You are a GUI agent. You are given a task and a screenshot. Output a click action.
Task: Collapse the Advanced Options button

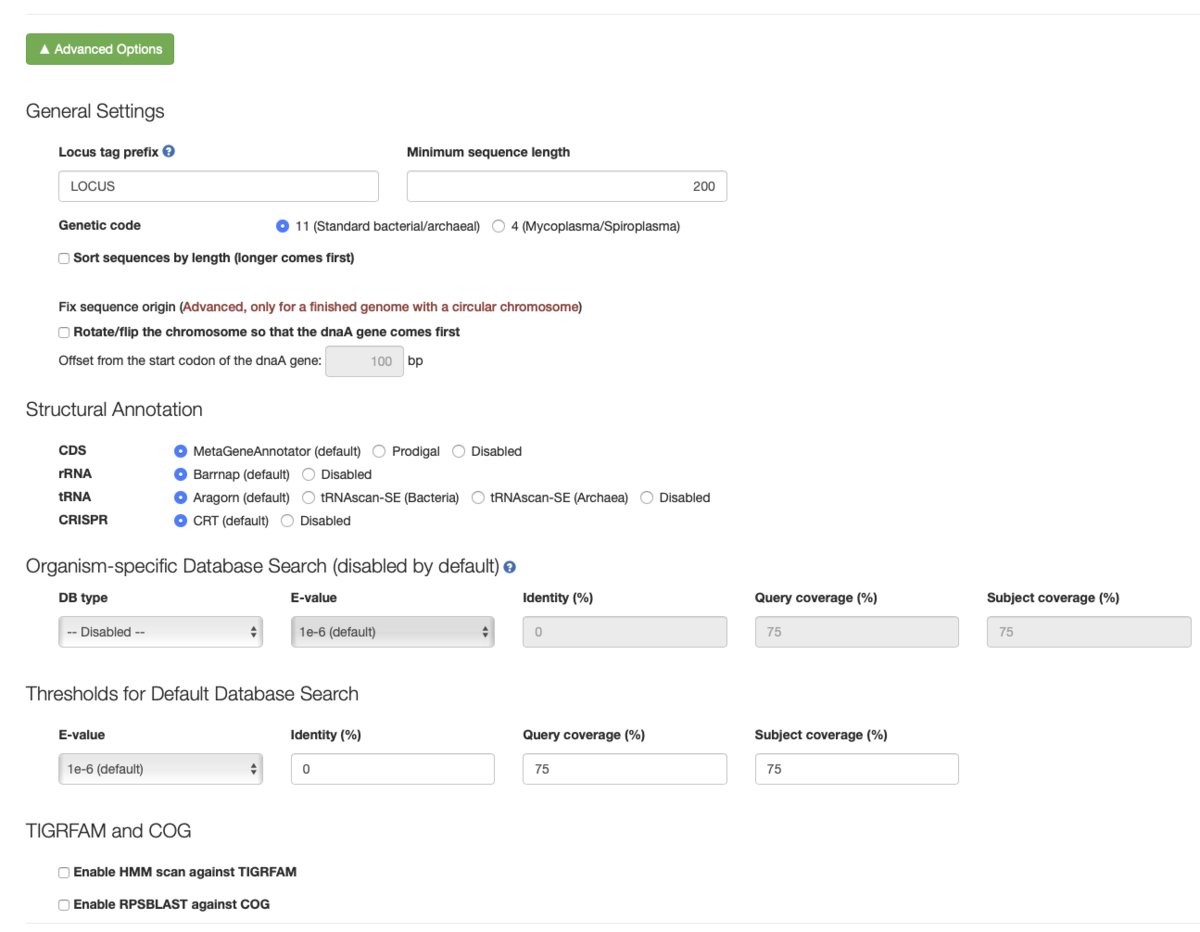click(x=100, y=49)
